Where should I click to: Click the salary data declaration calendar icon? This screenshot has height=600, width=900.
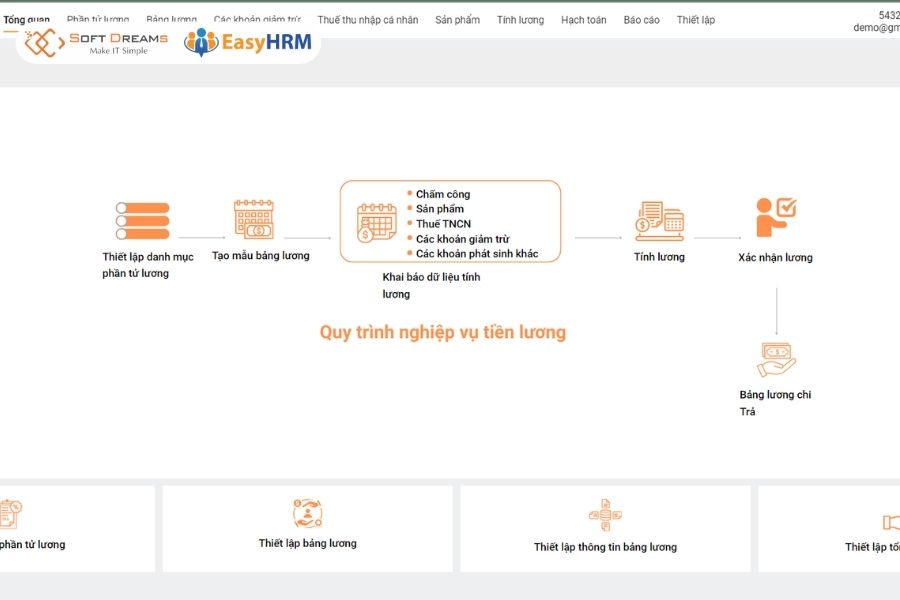377,223
